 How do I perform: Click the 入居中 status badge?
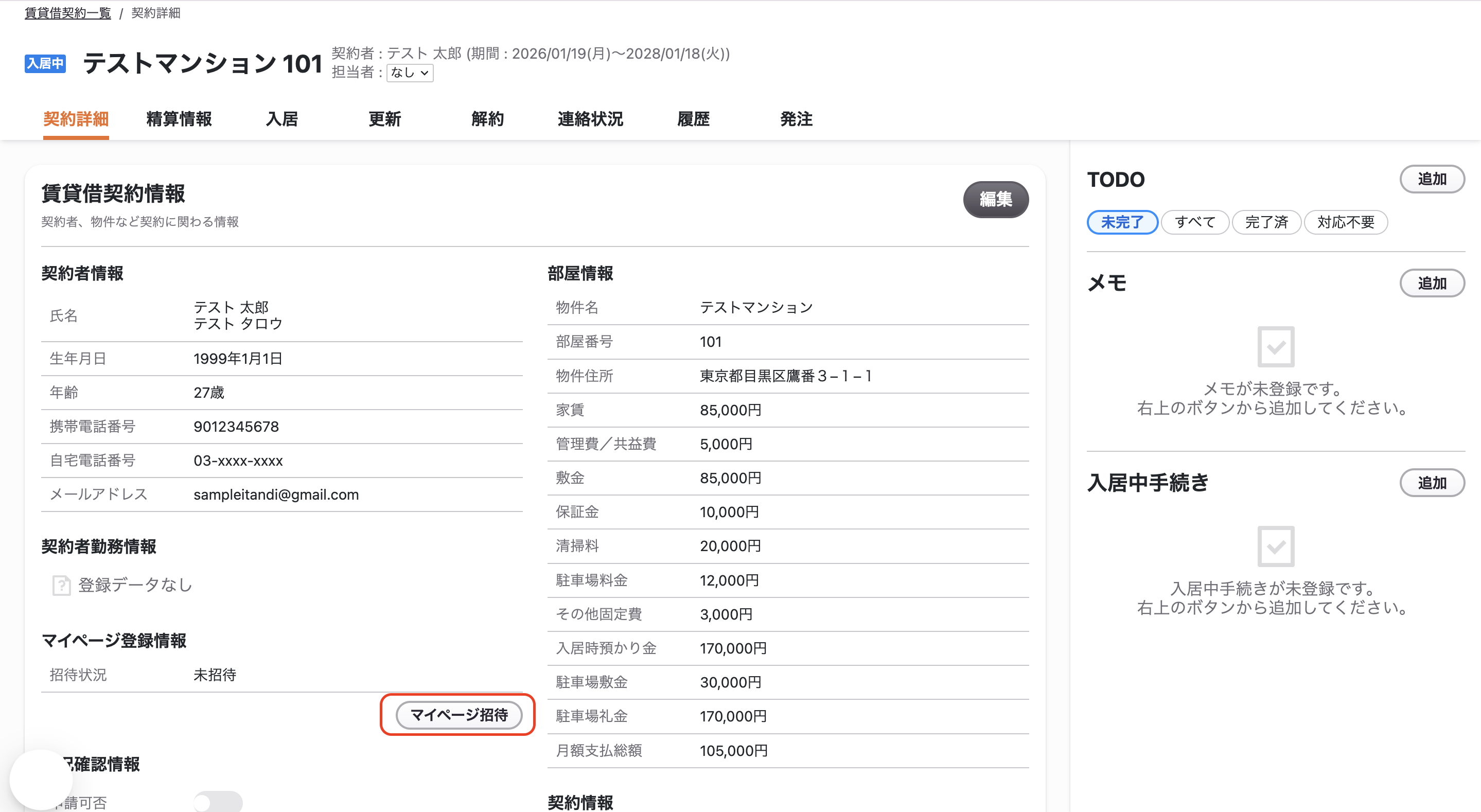click(45, 63)
